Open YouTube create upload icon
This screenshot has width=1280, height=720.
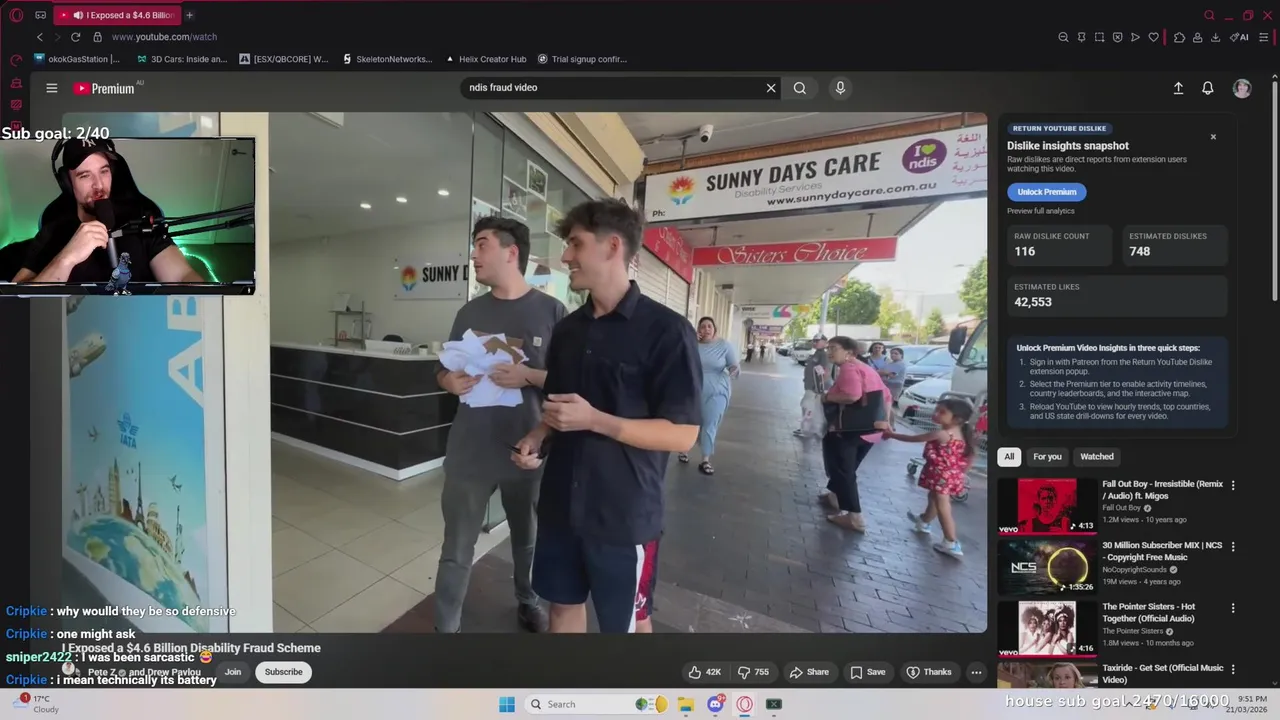point(1178,88)
